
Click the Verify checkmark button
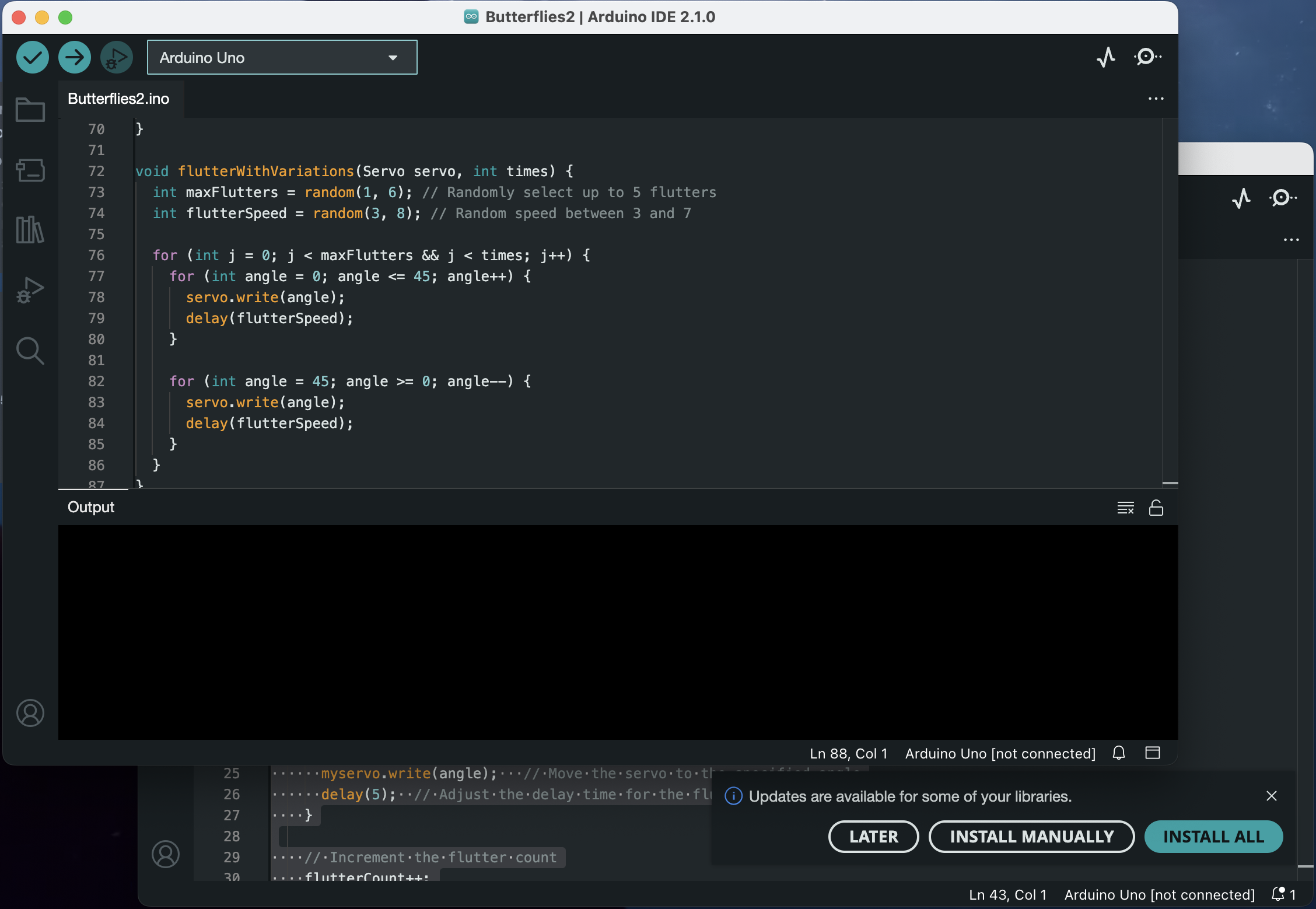pyautogui.click(x=33, y=57)
